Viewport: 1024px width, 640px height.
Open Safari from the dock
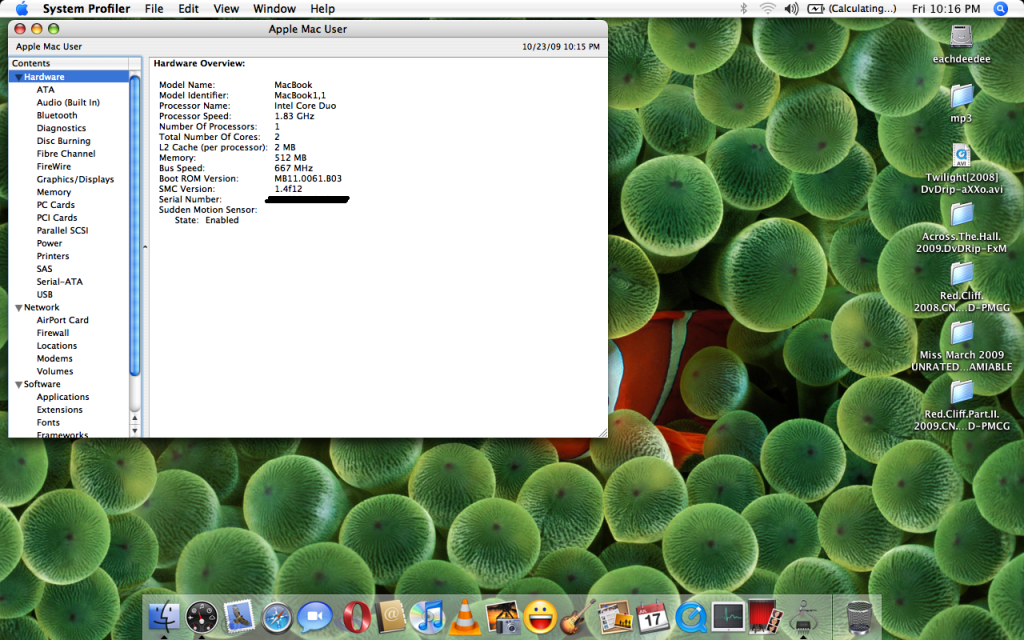[277, 617]
